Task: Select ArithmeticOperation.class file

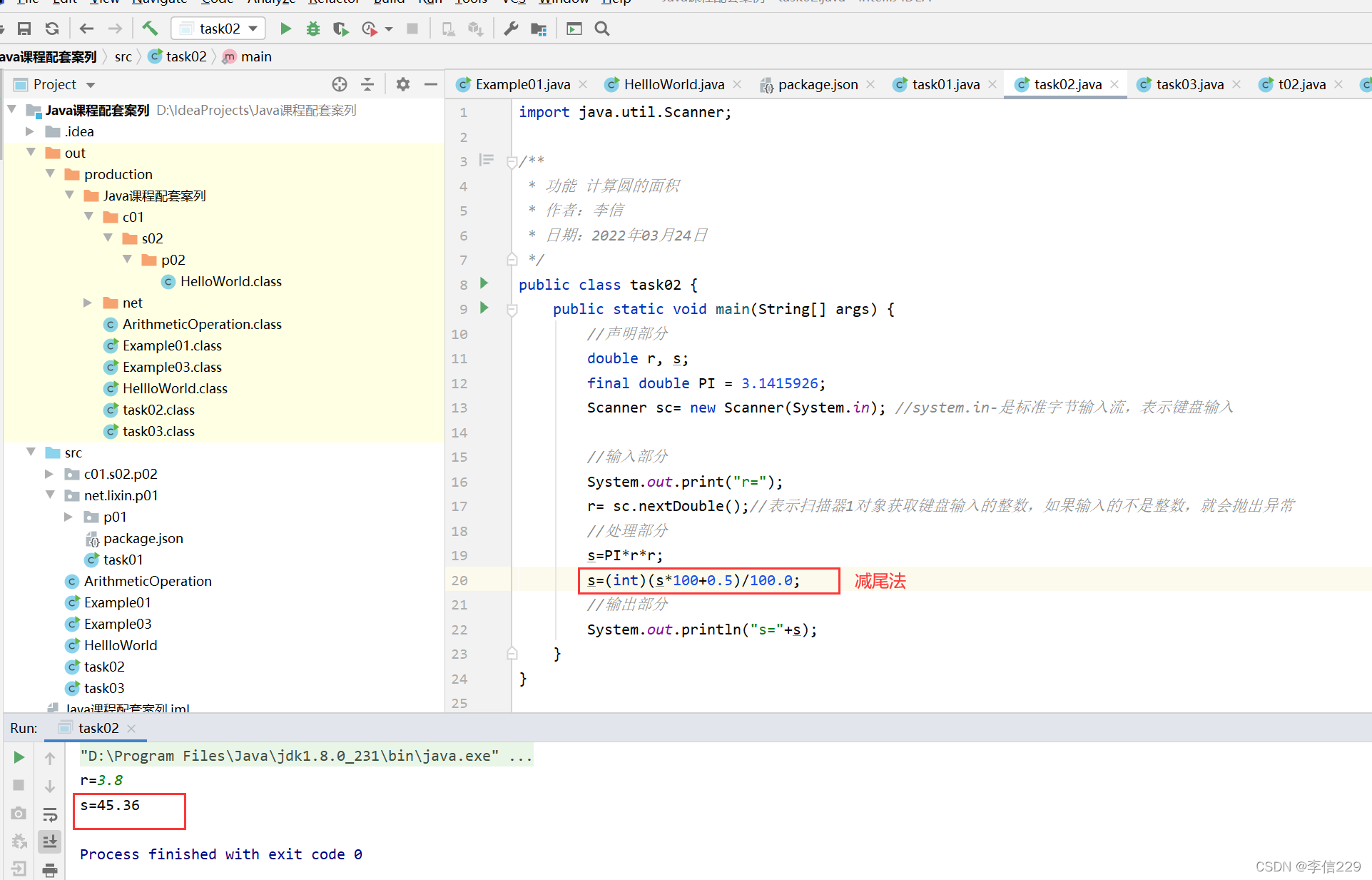Action: [x=202, y=324]
